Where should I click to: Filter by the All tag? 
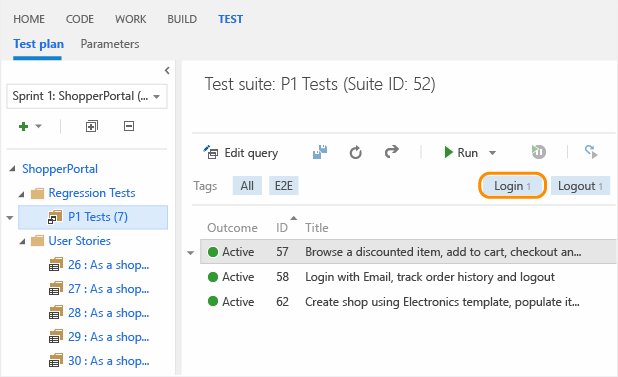click(x=247, y=186)
